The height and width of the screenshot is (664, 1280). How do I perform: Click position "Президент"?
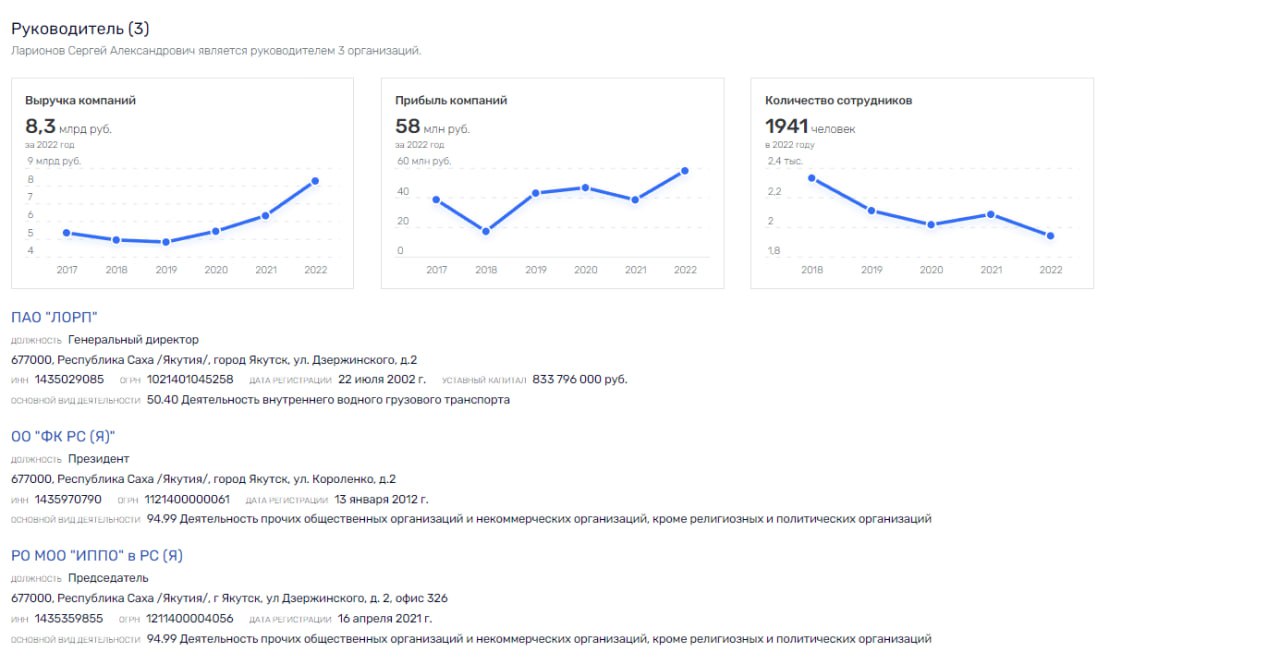[x=98, y=459]
